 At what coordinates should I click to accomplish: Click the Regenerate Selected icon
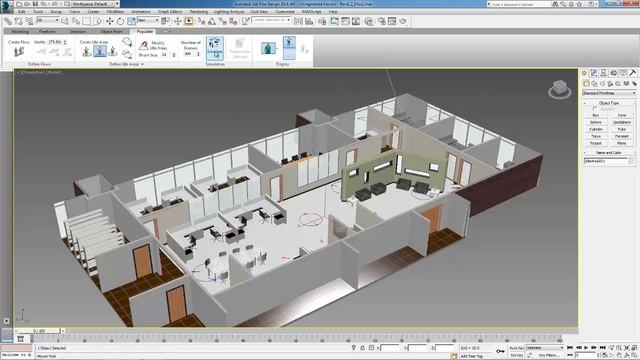(x=240, y=48)
